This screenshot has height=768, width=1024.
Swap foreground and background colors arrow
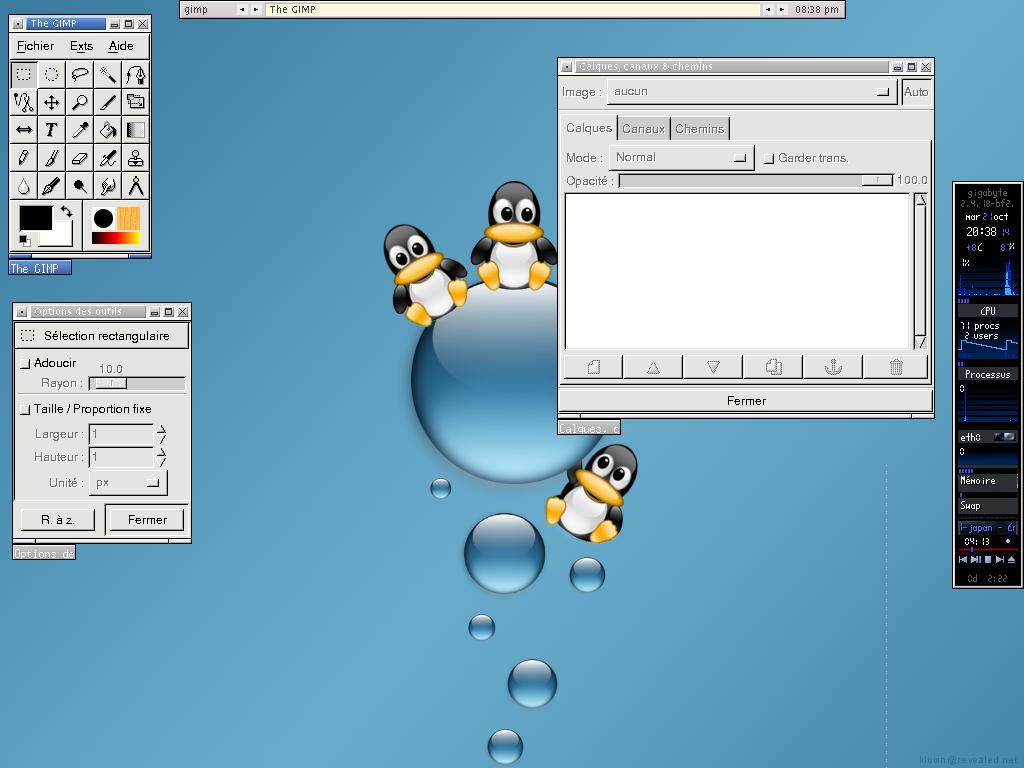[x=66, y=212]
